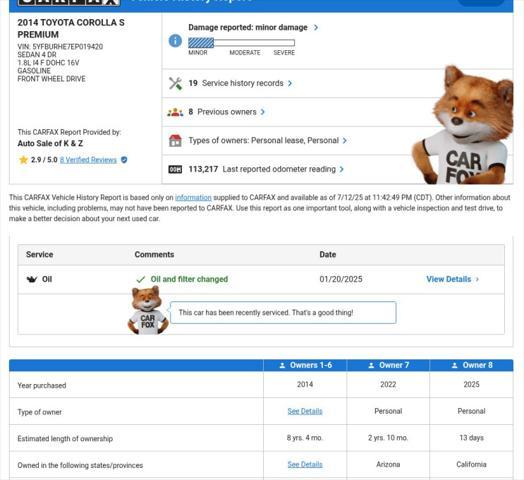524x480 pixels.
Task: Select the Owners 1-6 column header
Action: tap(305, 365)
